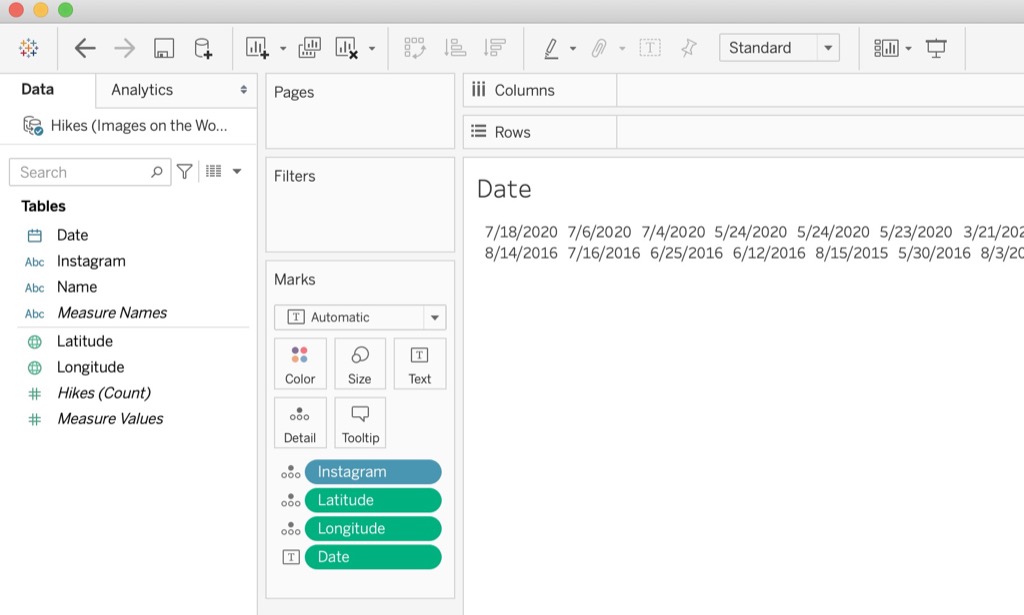Open the Detail shelf on the Marks card
The image size is (1024, 615).
[300, 421]
